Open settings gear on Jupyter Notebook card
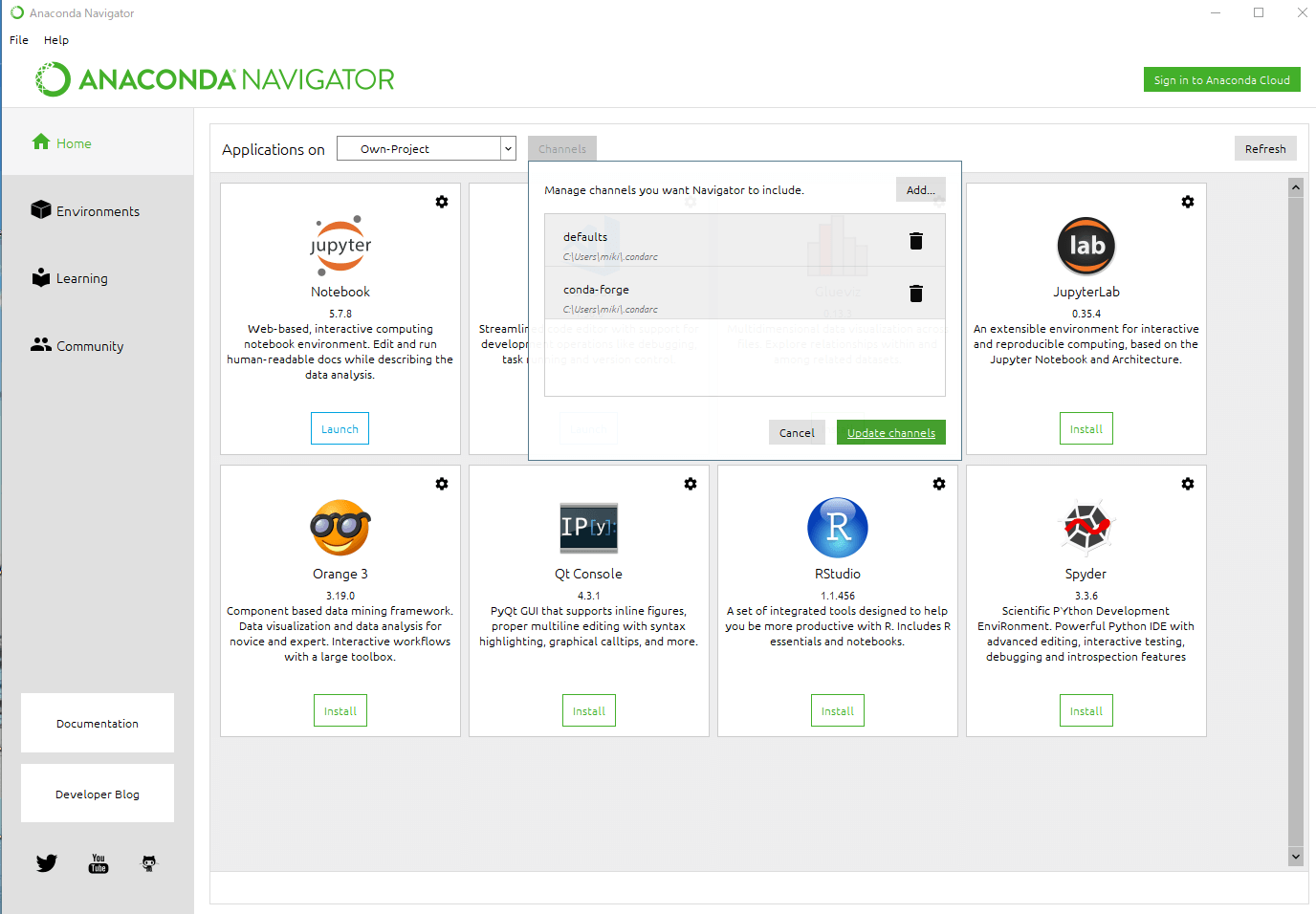This screenshot has height=914, width=1316. [442, 202]
